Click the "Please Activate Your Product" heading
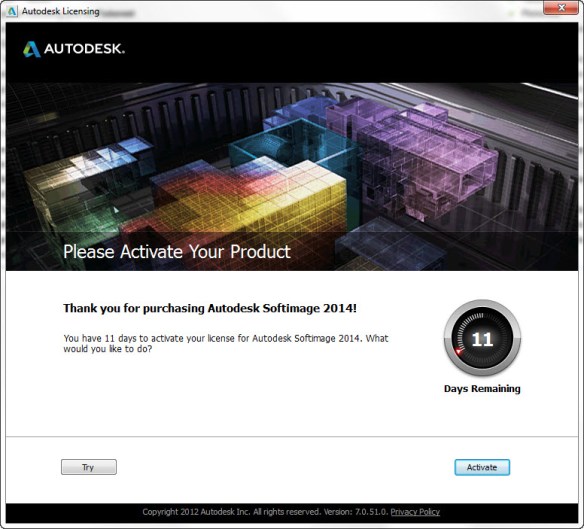Viewport: 584px width, 529px height. pos(177,252)
